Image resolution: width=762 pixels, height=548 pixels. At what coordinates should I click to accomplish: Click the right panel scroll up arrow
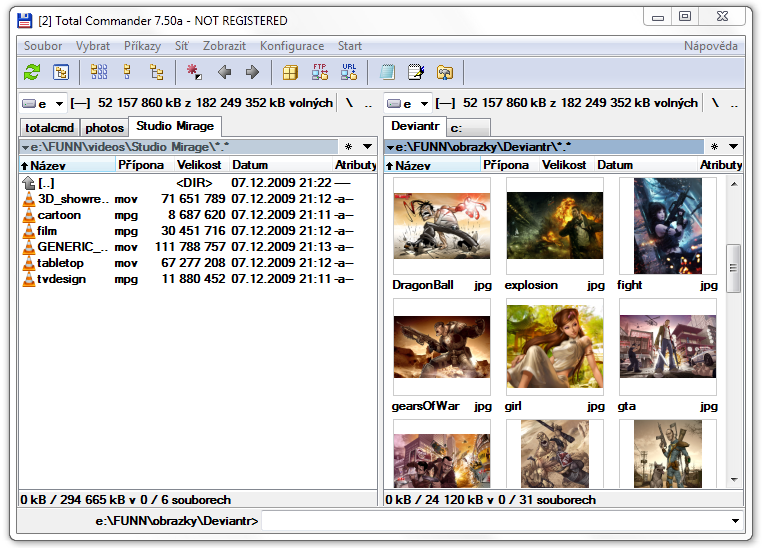pos(734,184)
